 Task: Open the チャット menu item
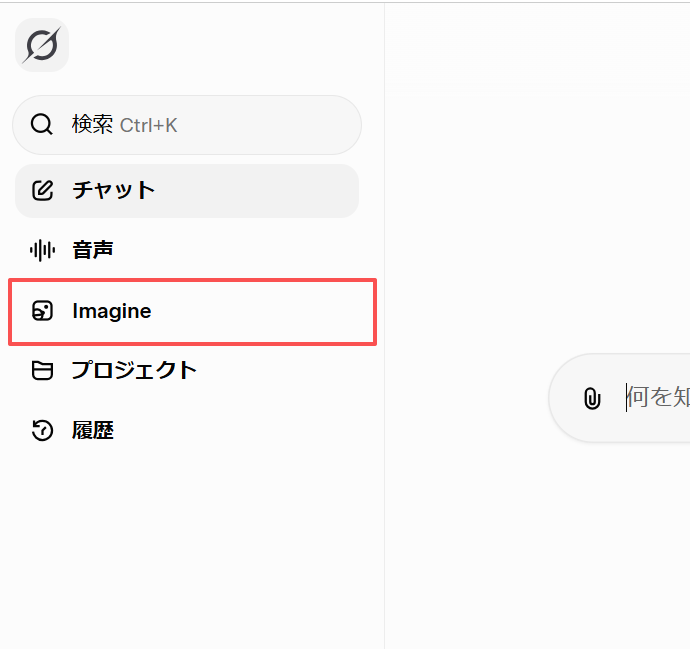coord(114,190)
